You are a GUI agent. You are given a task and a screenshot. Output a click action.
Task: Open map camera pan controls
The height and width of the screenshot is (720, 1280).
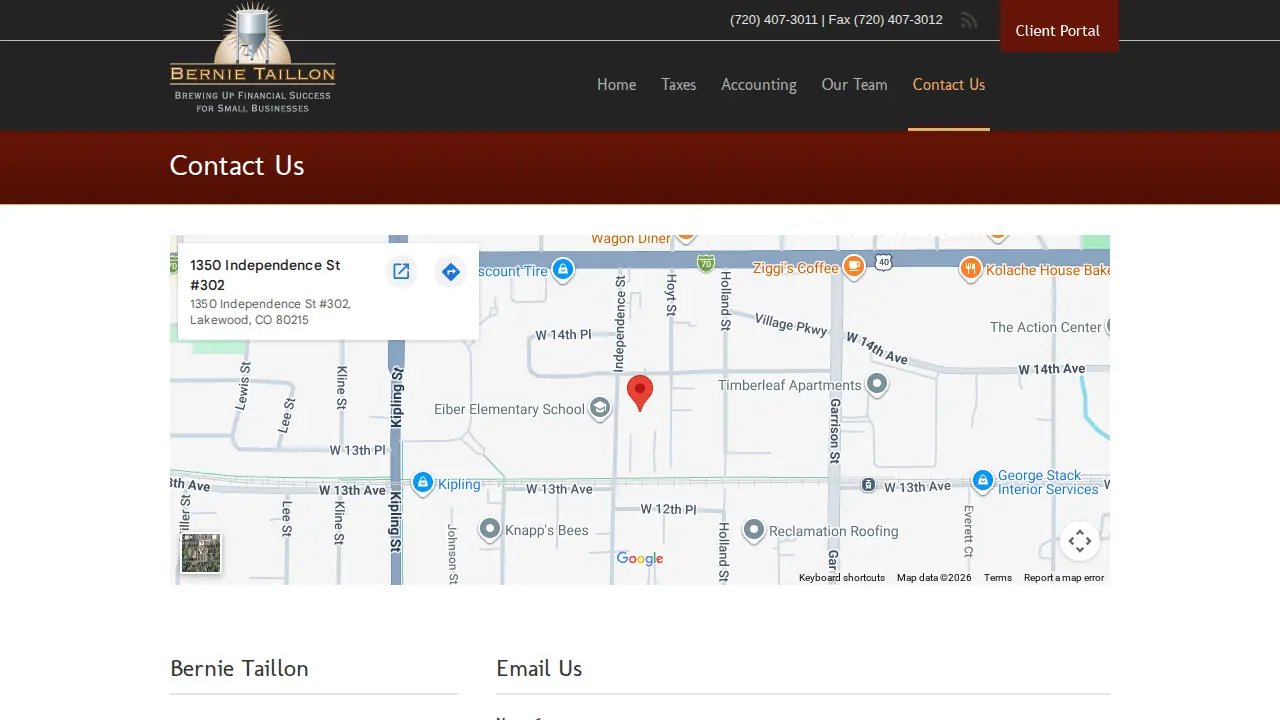[1080, 542]
